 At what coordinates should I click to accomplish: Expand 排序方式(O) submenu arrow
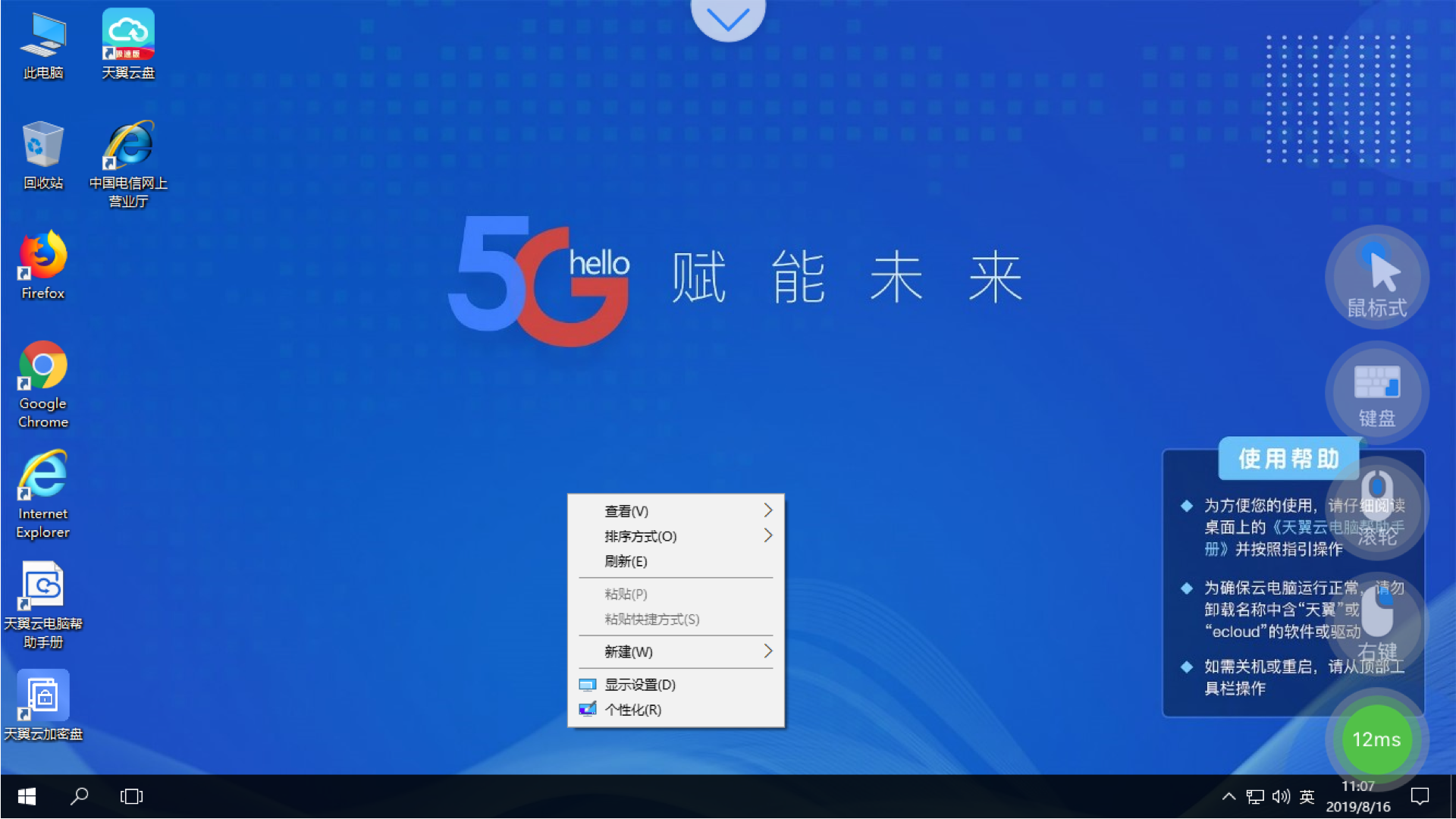pyautogui.click(x=768, y=536)
